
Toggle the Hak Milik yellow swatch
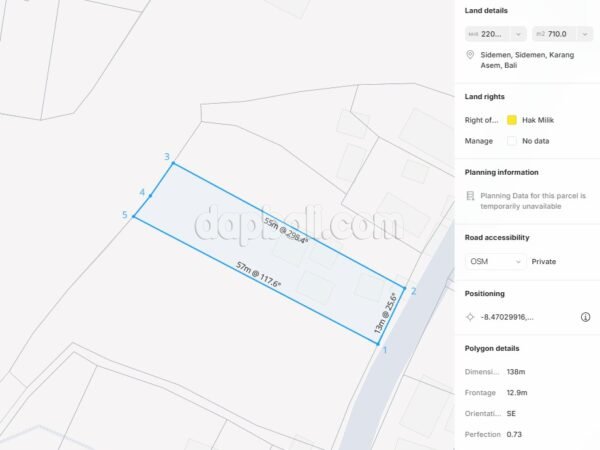tap(512, 120)
